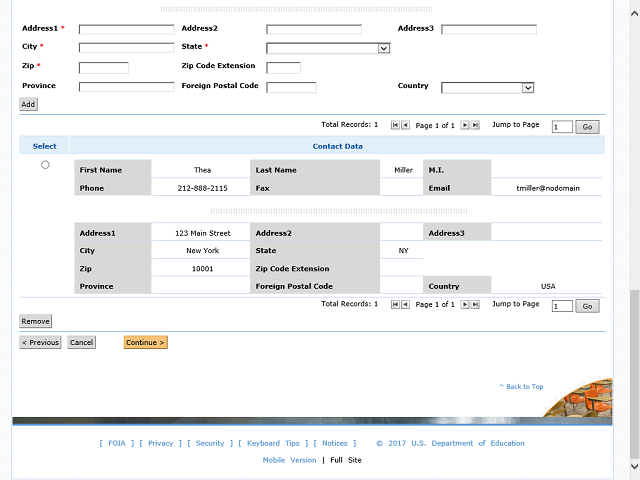640x480 pixels.
Task: Go to last page in bottom pager
Action: [476, 304]
